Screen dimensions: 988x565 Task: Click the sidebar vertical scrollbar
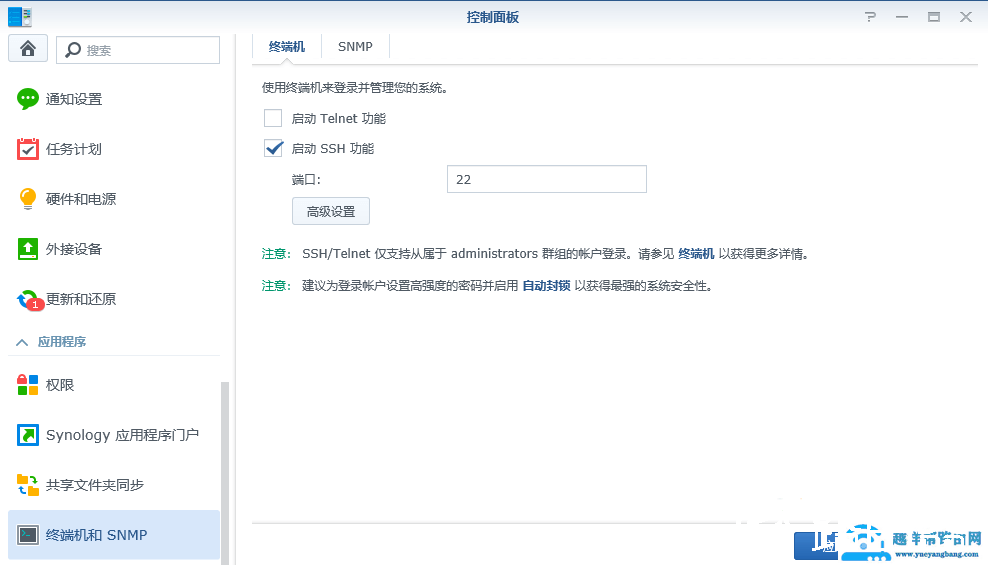point(224,472)
